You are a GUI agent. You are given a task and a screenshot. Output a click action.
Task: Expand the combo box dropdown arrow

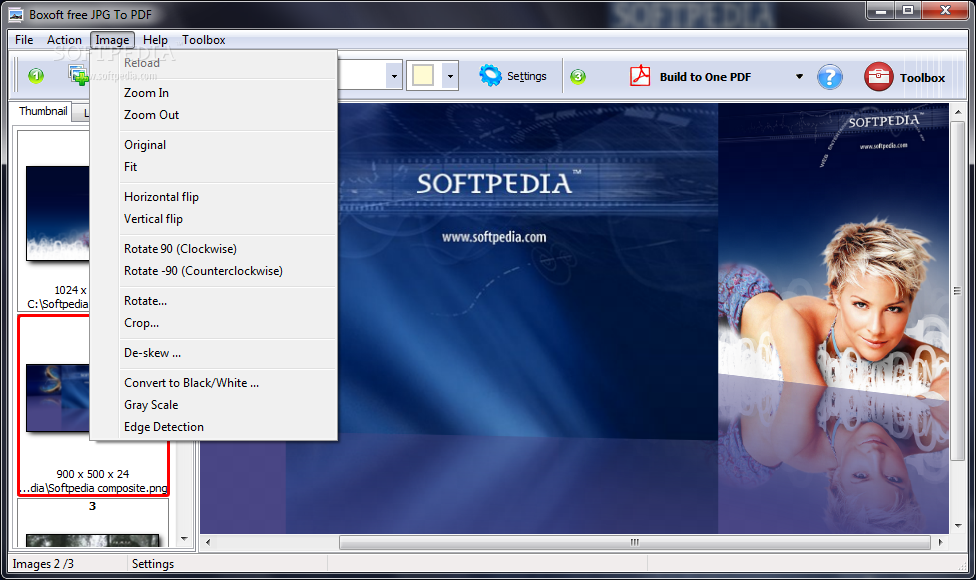(x=394, y=77)
